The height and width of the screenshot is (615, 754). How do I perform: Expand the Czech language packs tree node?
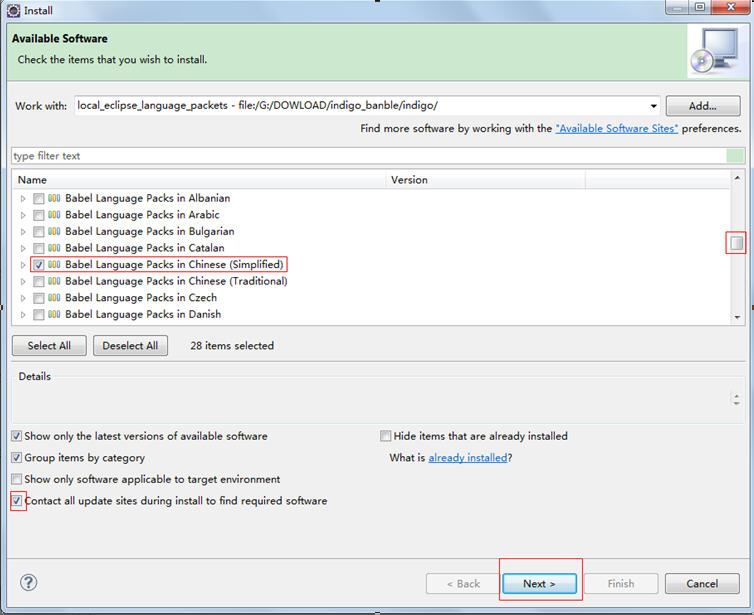[23, 298]
